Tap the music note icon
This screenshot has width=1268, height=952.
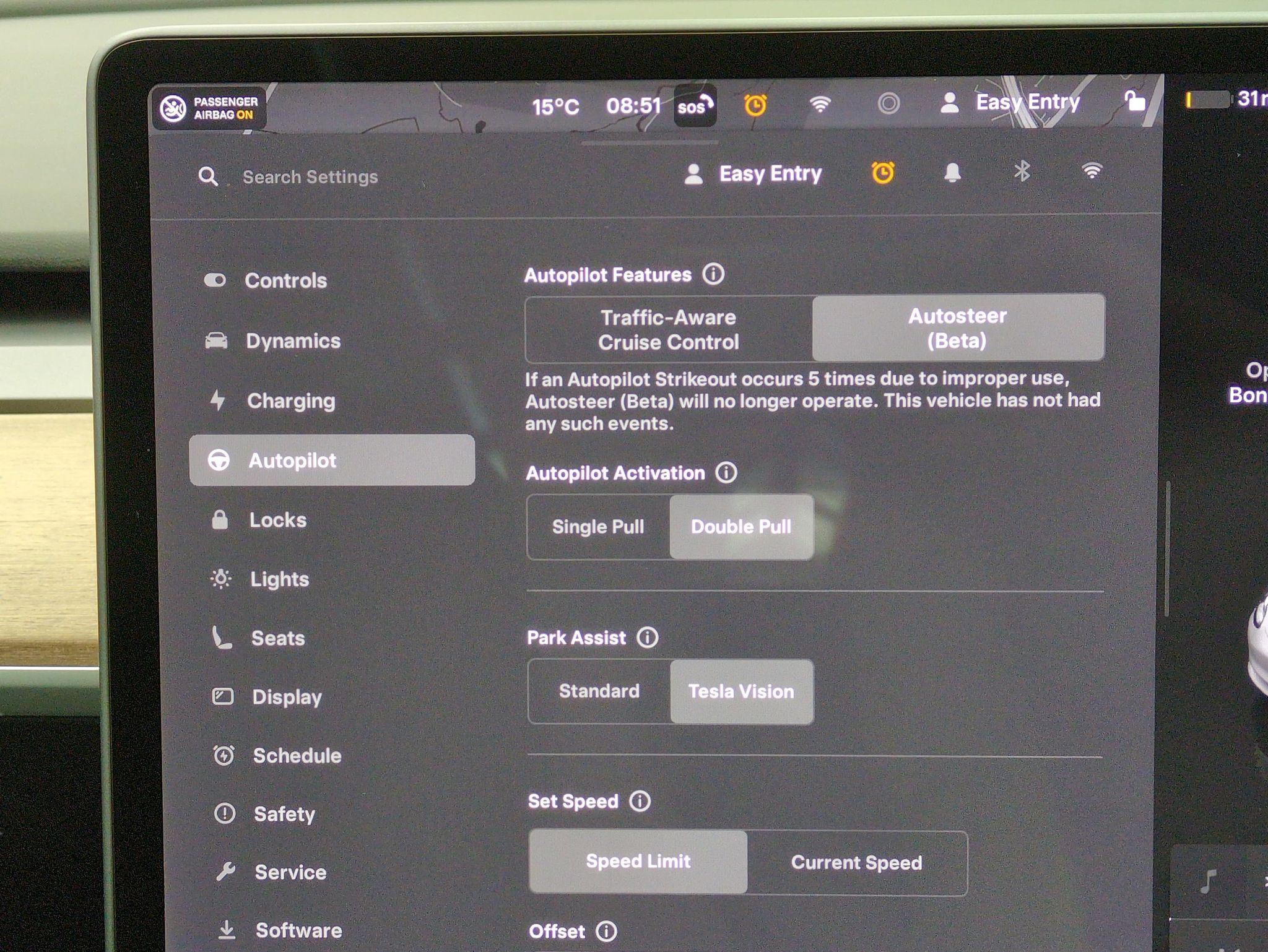pyautogui.click(x=1208, y=880)
